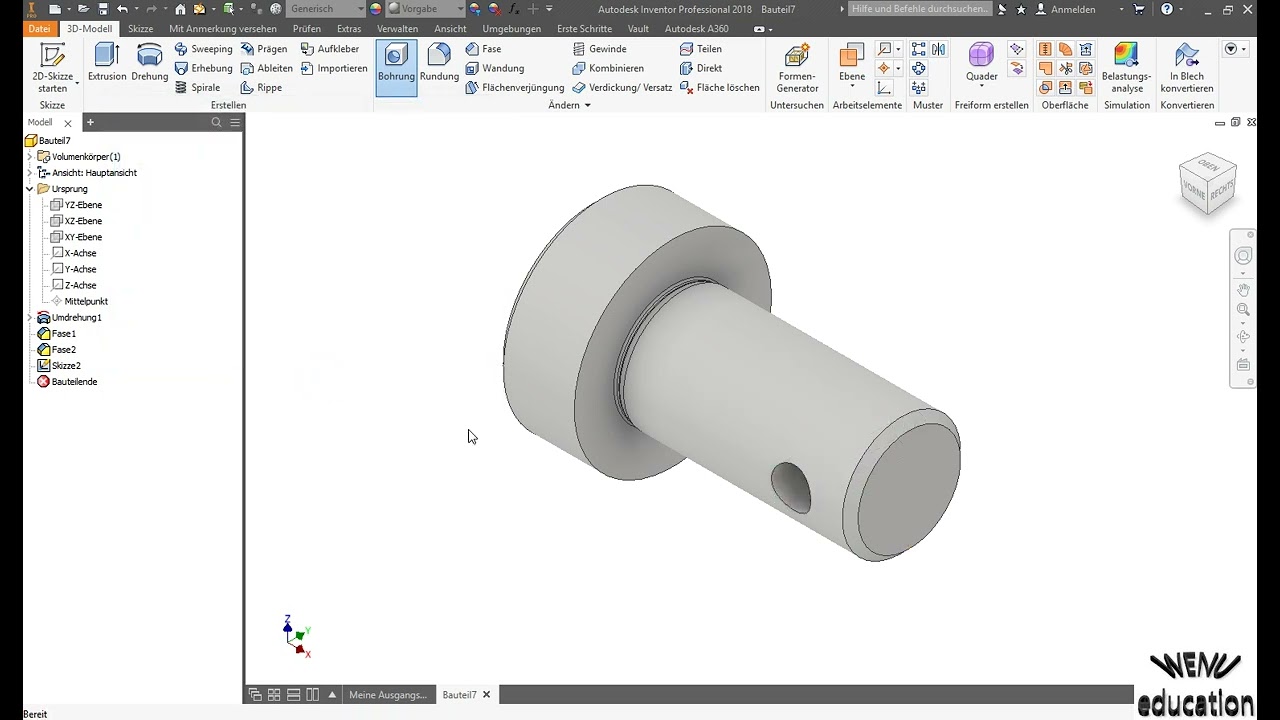The height and width of the screenshot is (720, 1280).
Task: Open the Ebene dropdown arrow
Action: [852, 87]
